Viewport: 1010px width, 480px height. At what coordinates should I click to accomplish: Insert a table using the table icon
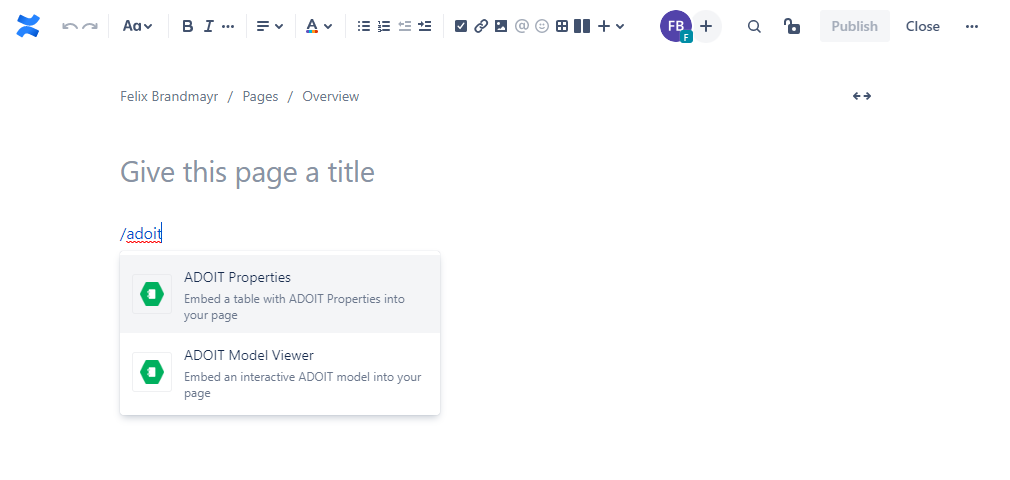(562, 26)
